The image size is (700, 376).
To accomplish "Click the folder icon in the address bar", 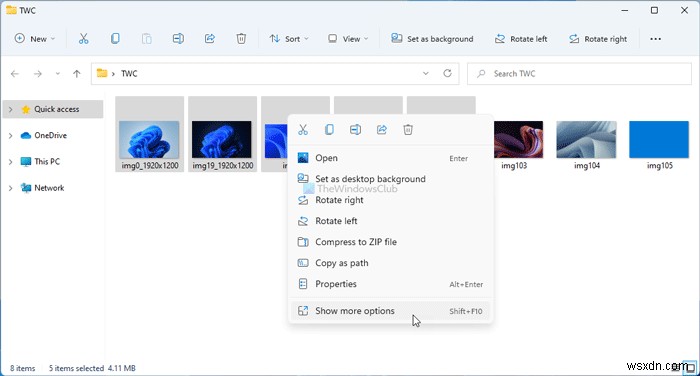I will (x=102, y=73).
